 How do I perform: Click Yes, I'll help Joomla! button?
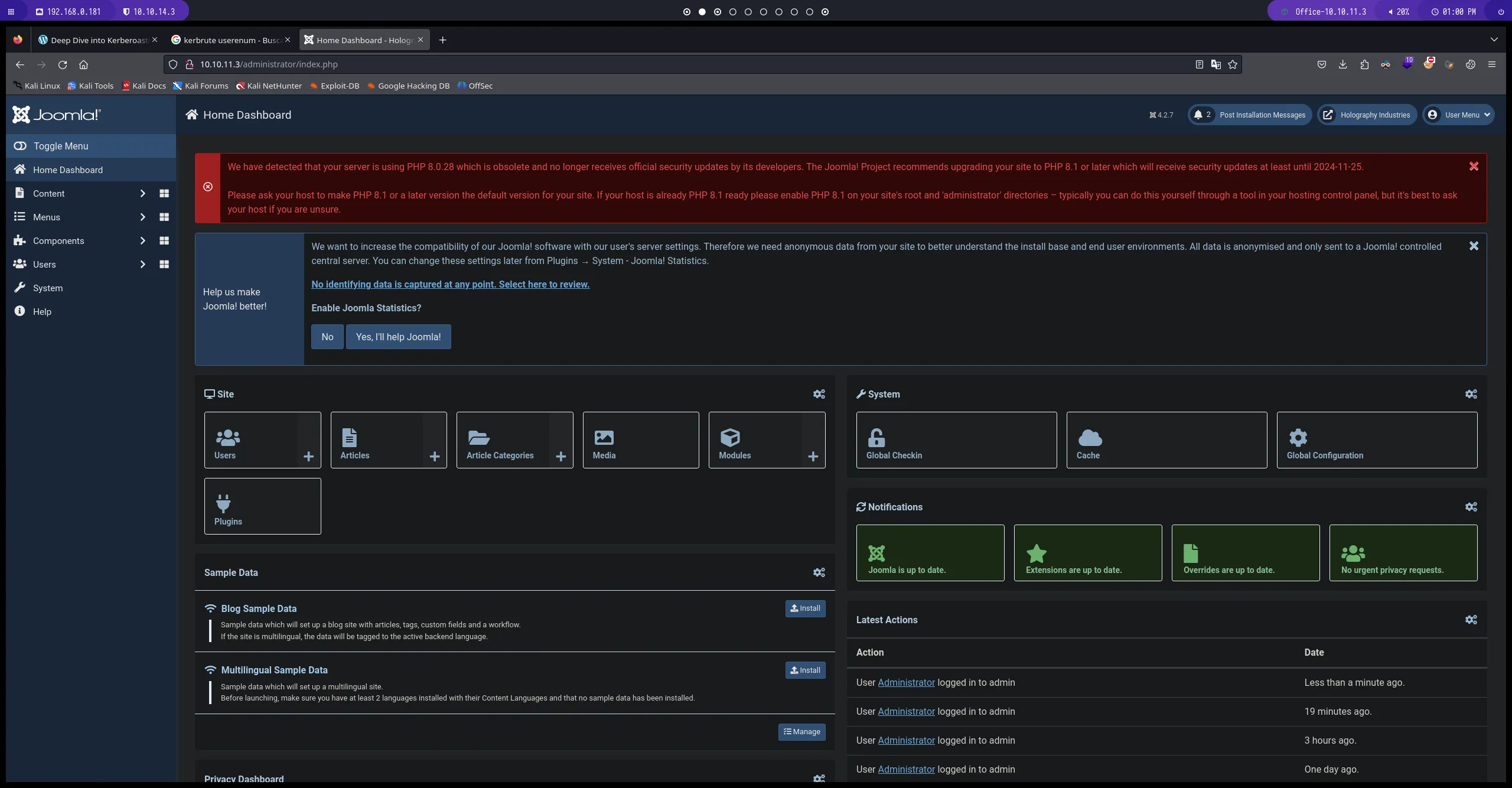pos(398,337)
